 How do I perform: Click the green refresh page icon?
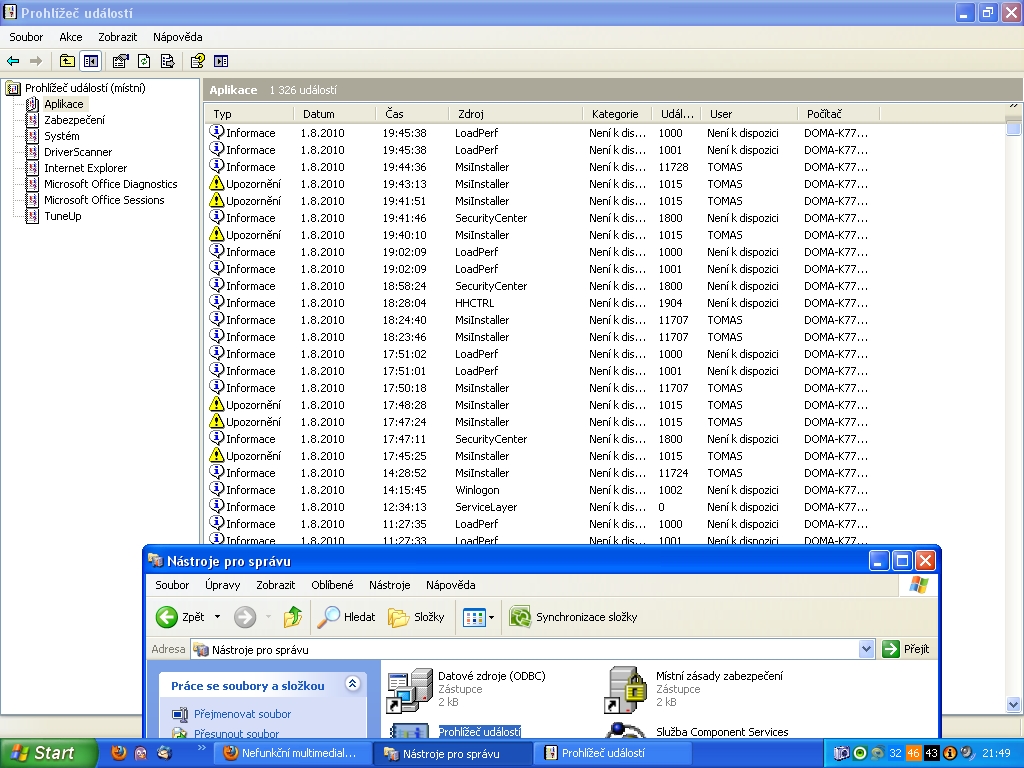tap(144, 61)
